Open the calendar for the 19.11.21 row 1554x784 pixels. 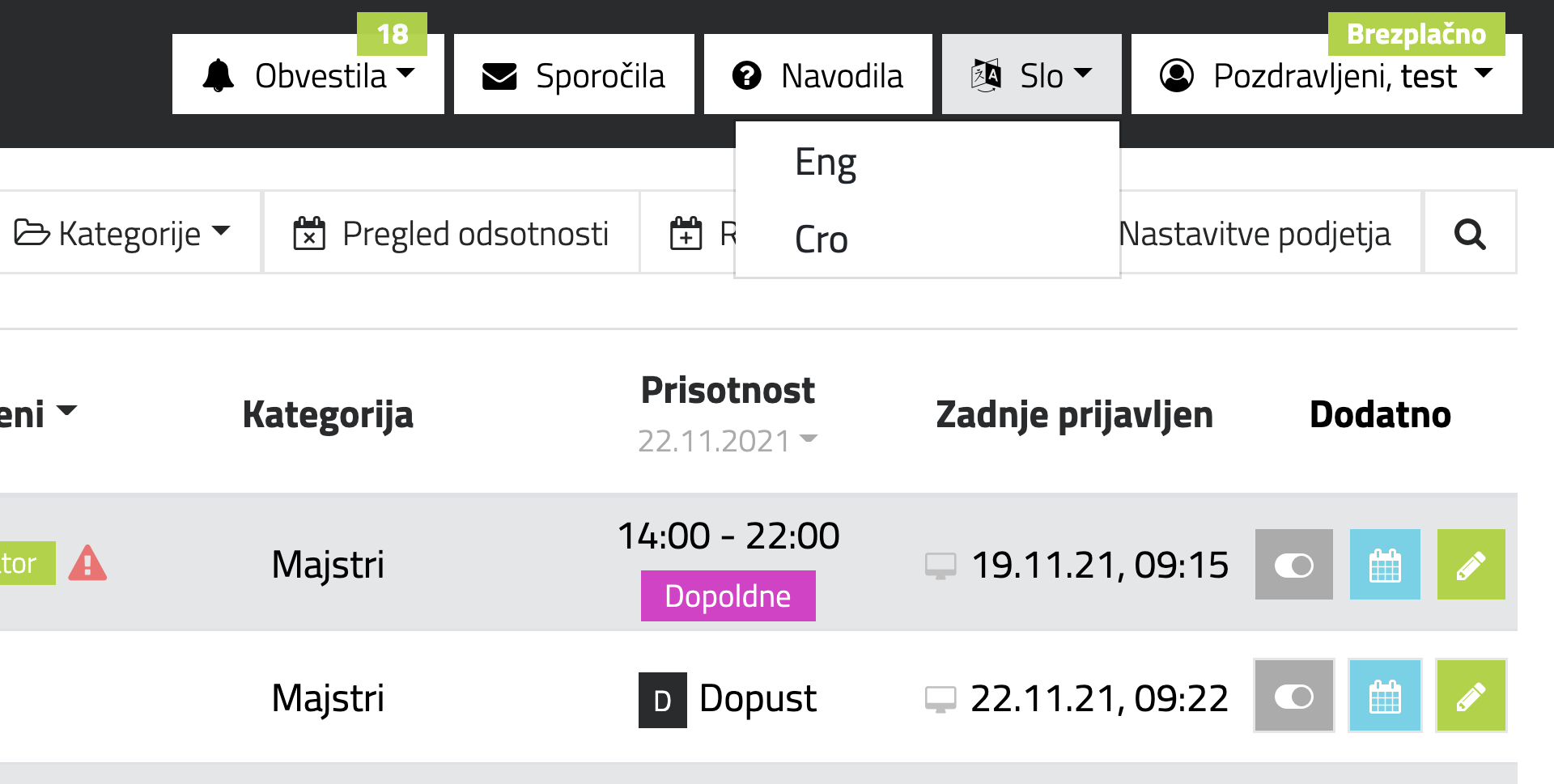click(x=1385, y=565)
